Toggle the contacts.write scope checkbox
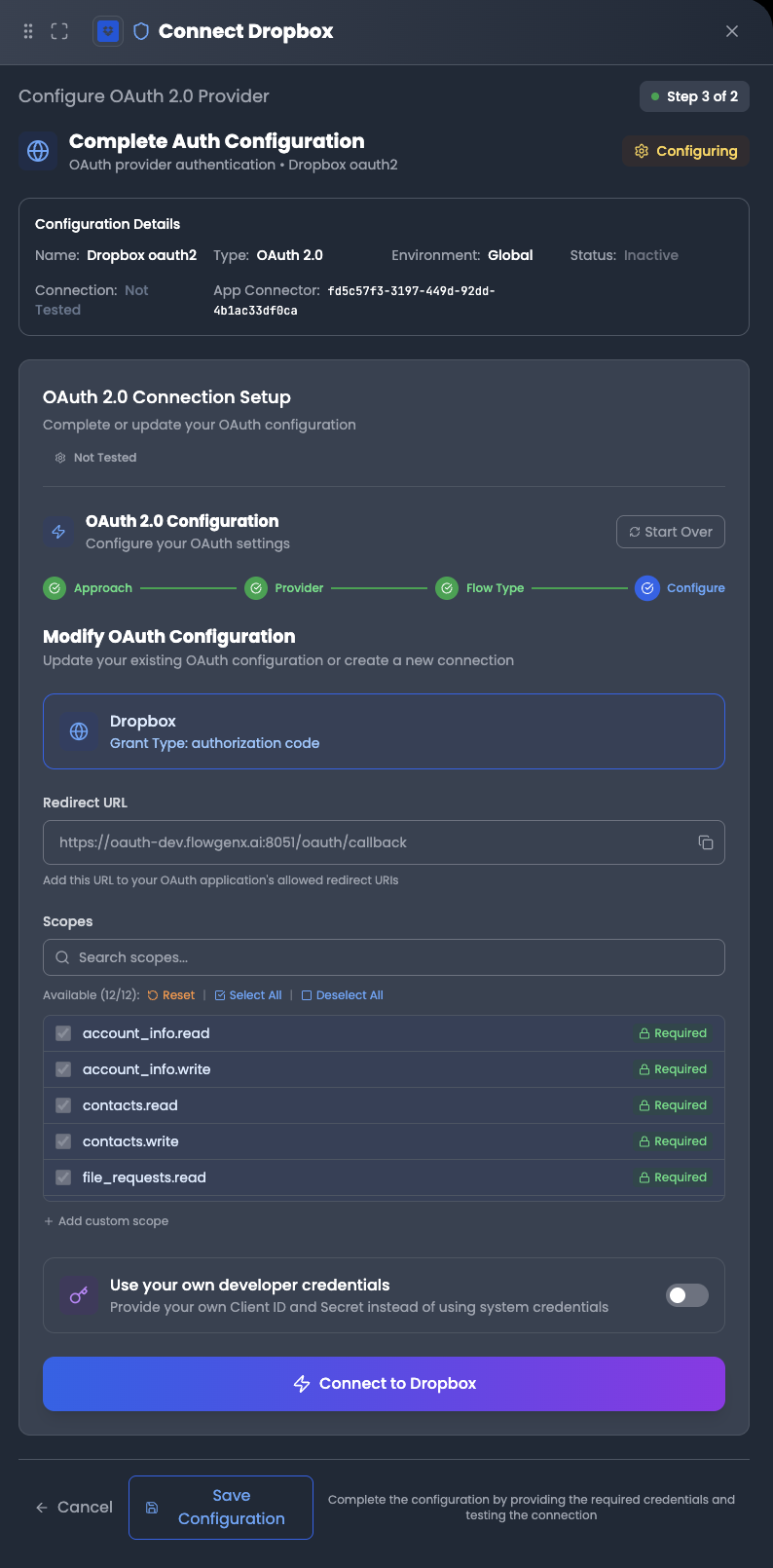Viewport: 773px width, 1568px height. [x=63, y=1141]
